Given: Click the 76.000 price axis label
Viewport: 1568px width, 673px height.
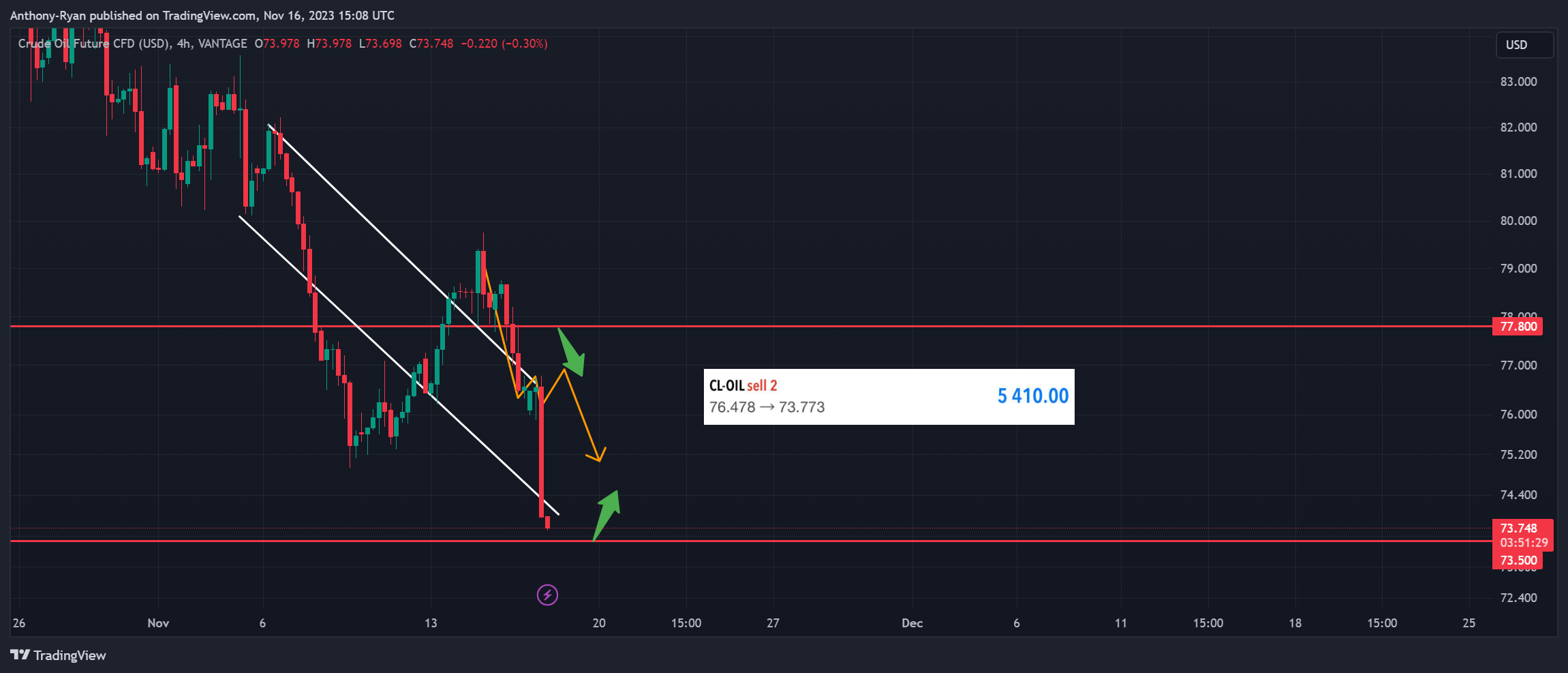Looking at the screenshot, I should [1518, 415].
